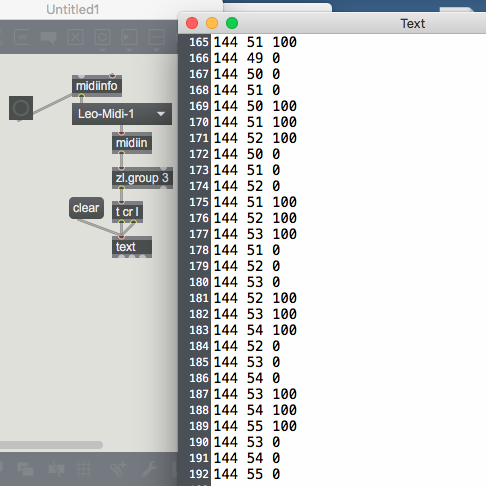Select the t cr l trigger object
This screenshot has height=486, width=486.
tap(127, 212)
